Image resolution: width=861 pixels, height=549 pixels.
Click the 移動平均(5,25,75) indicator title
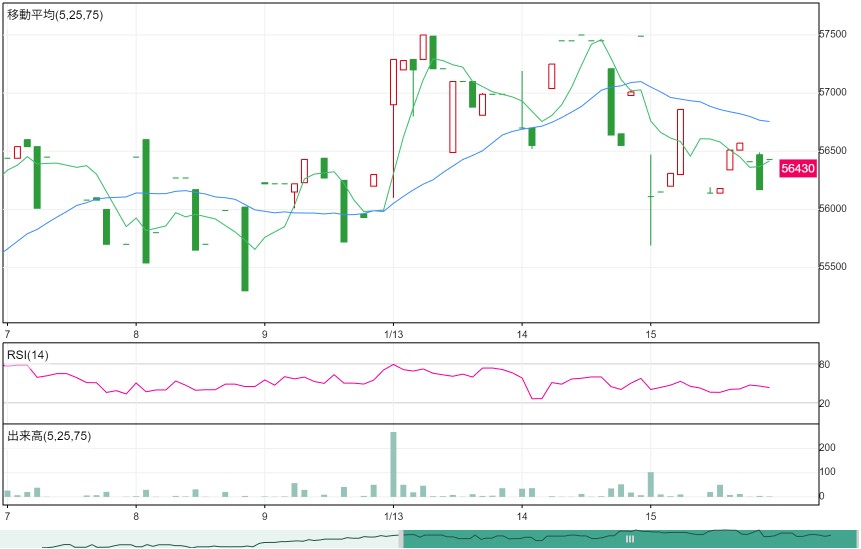coord(55,15)
